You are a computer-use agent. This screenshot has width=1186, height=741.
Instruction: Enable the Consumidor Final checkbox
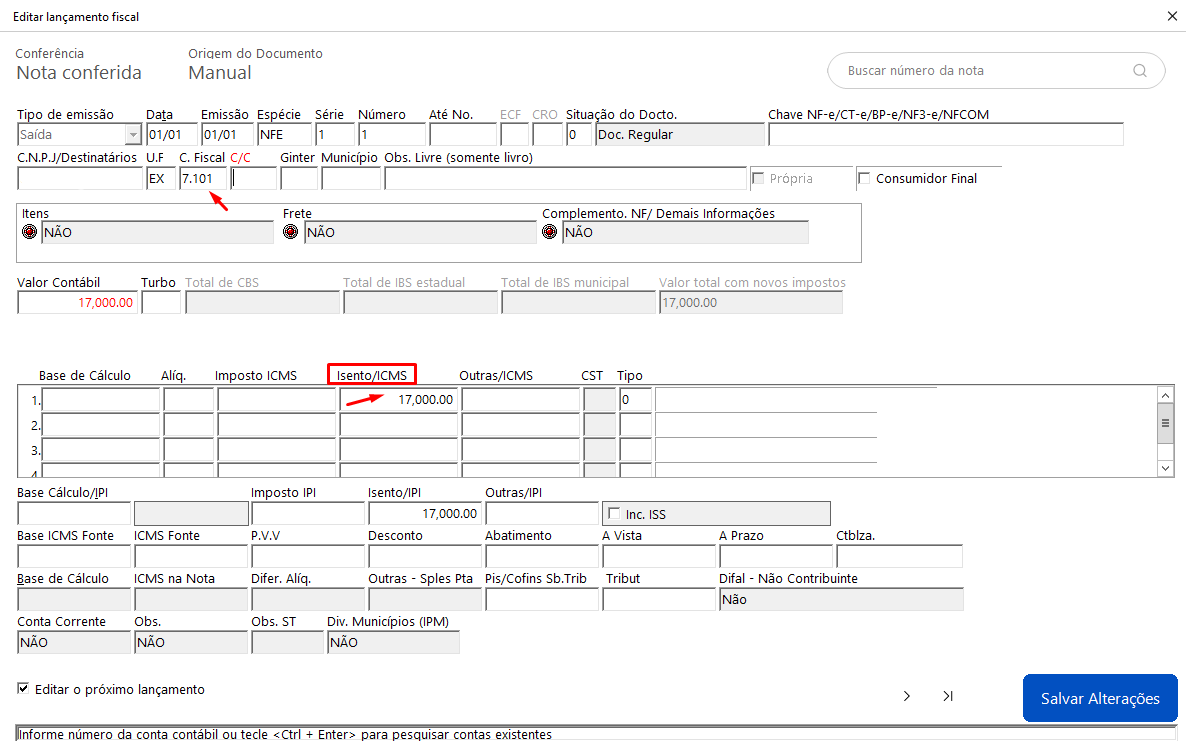click(864, 178)
